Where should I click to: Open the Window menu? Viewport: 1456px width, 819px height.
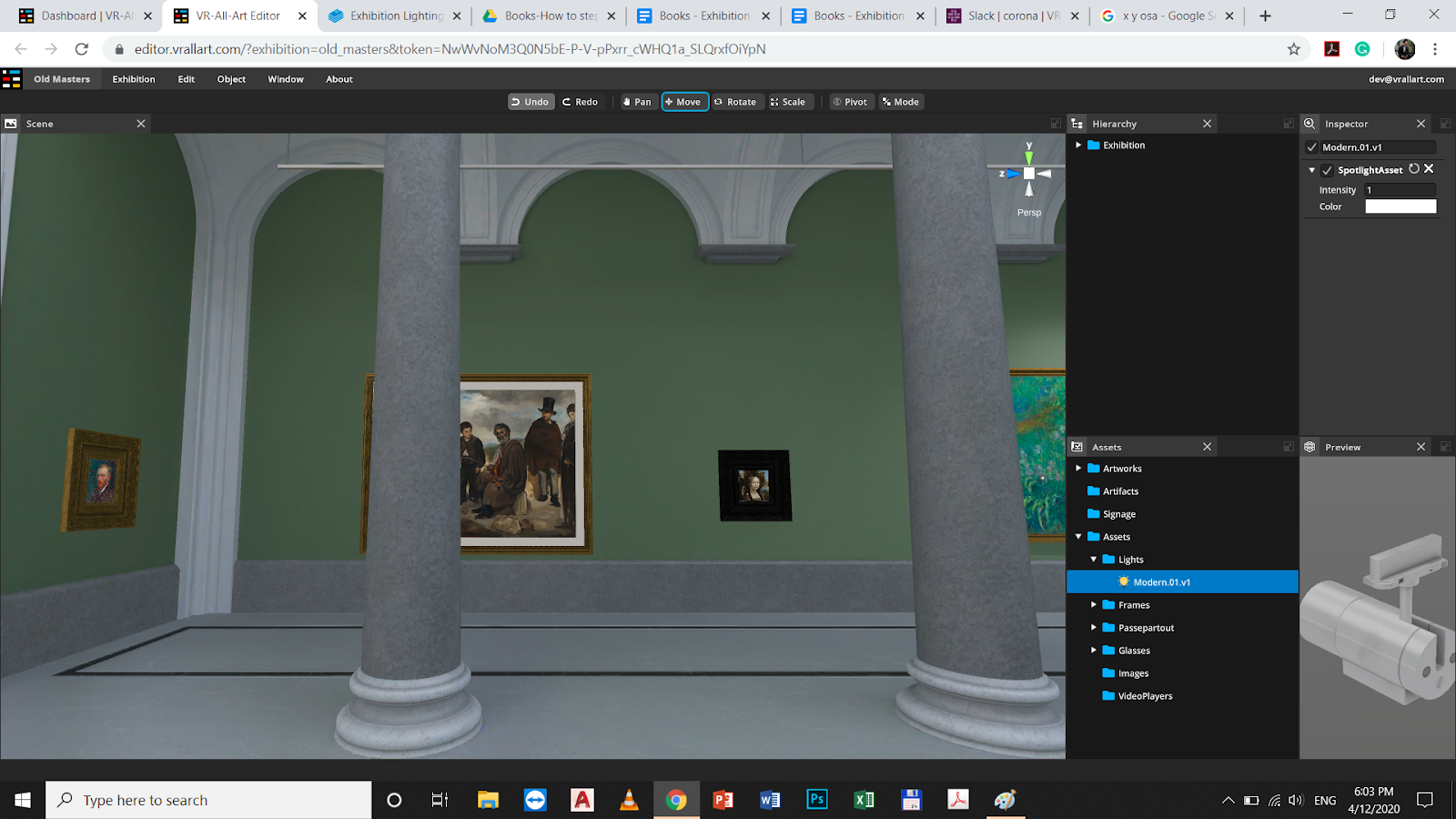click(x=286, y=79)
